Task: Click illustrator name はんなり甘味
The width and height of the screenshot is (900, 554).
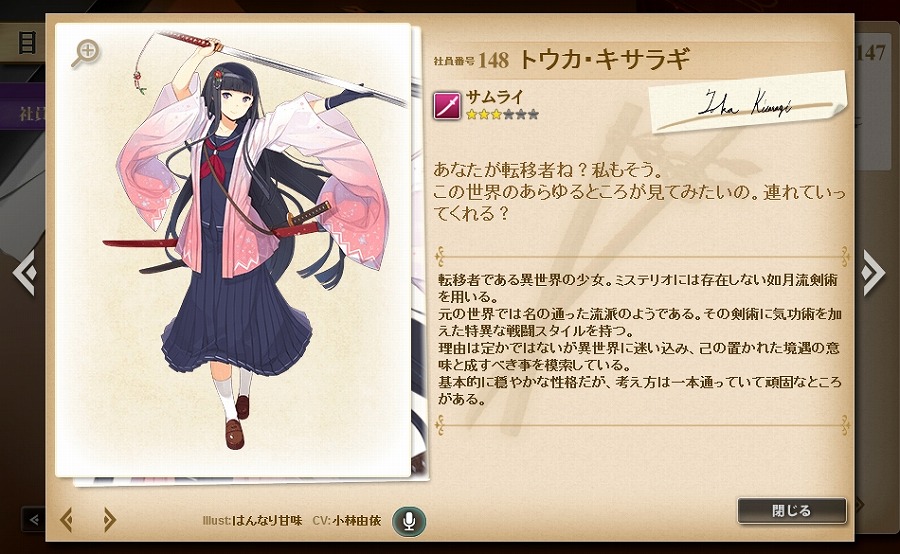Action: tap(266, 521)
